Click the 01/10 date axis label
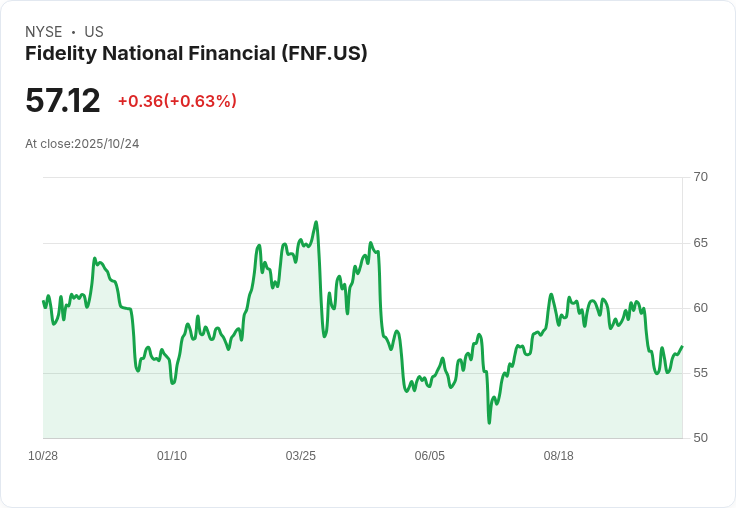Screen dimensions: 736x508 pos(172,456)
